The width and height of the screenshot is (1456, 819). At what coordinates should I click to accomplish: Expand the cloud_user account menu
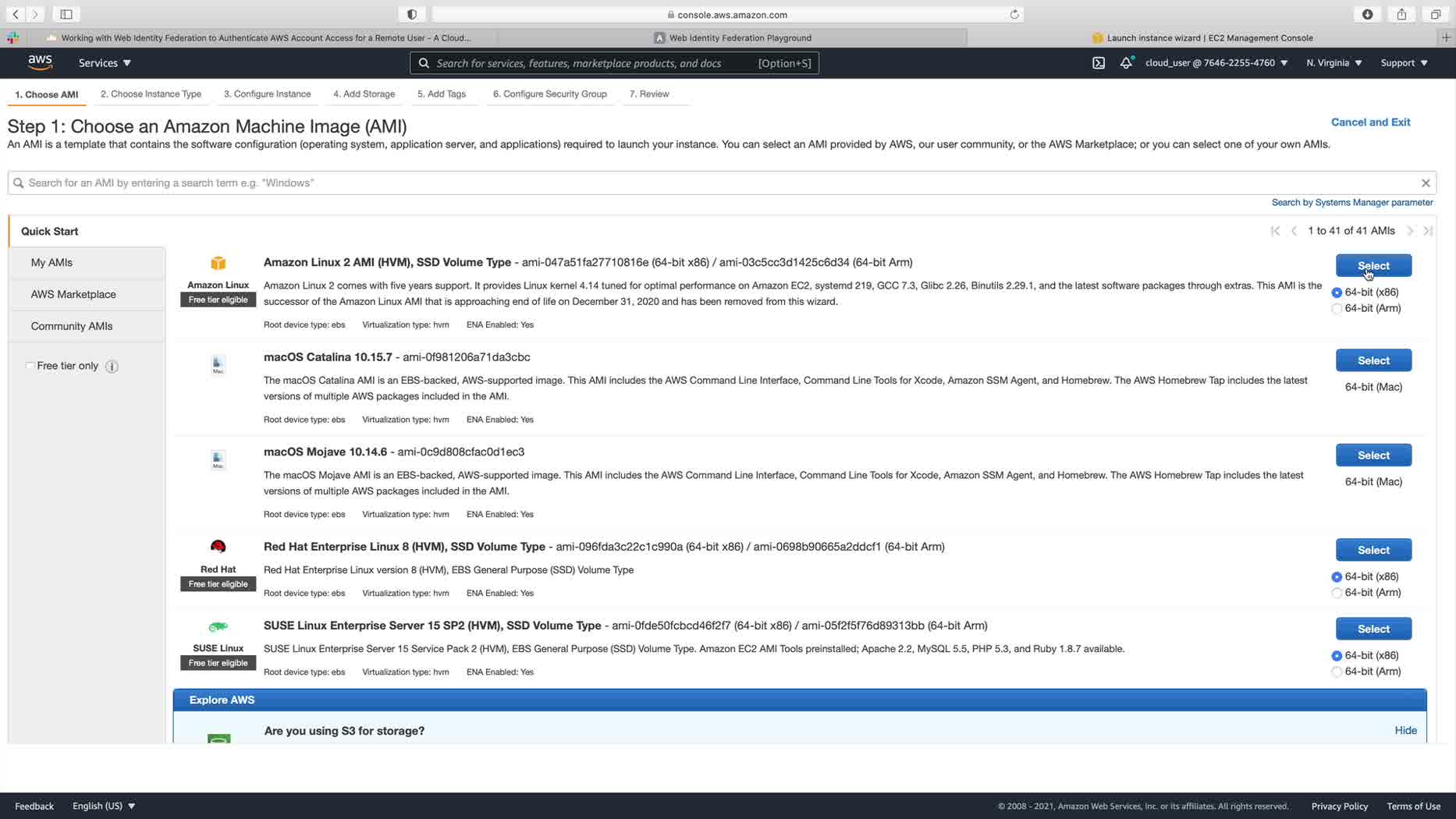point(1216,63)
